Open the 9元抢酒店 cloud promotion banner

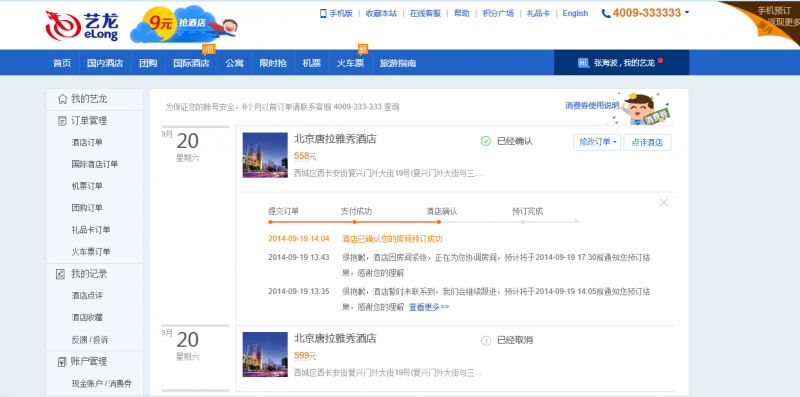(184, 24)
